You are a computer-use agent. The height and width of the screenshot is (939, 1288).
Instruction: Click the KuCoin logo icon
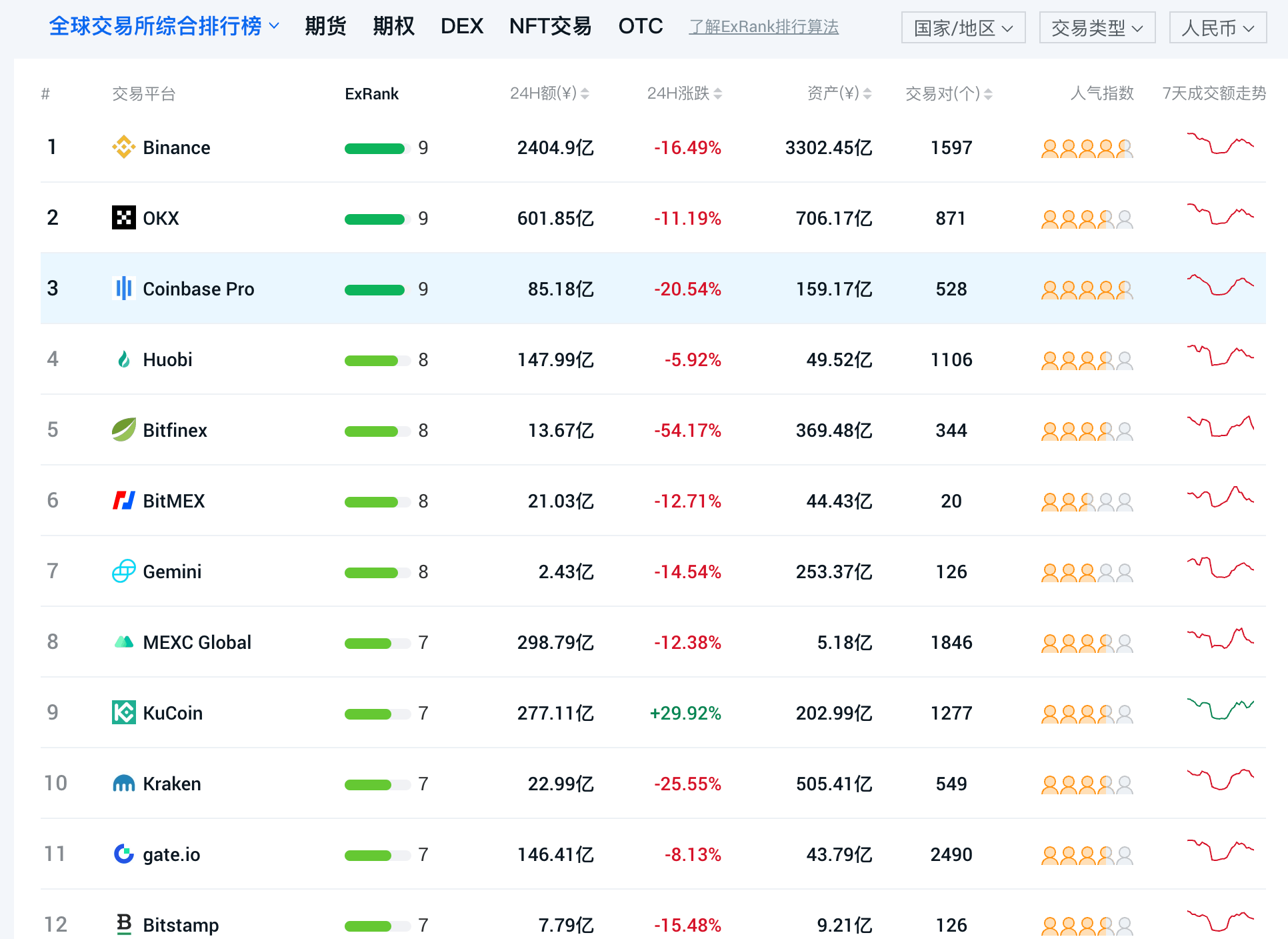124,713
